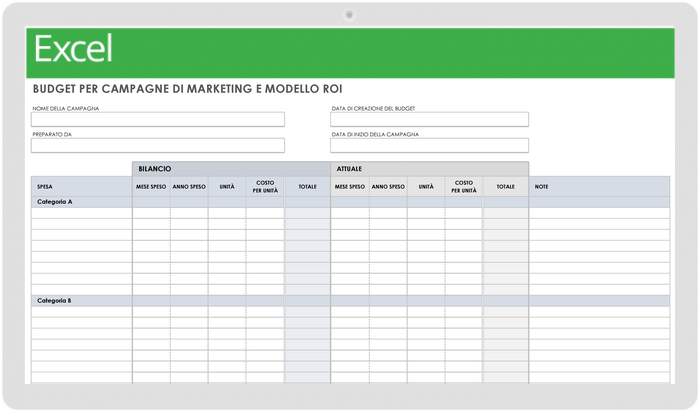Click the ATTUALE section header
700x412 pixels.
pyautogui.click(x=429, y=169)
